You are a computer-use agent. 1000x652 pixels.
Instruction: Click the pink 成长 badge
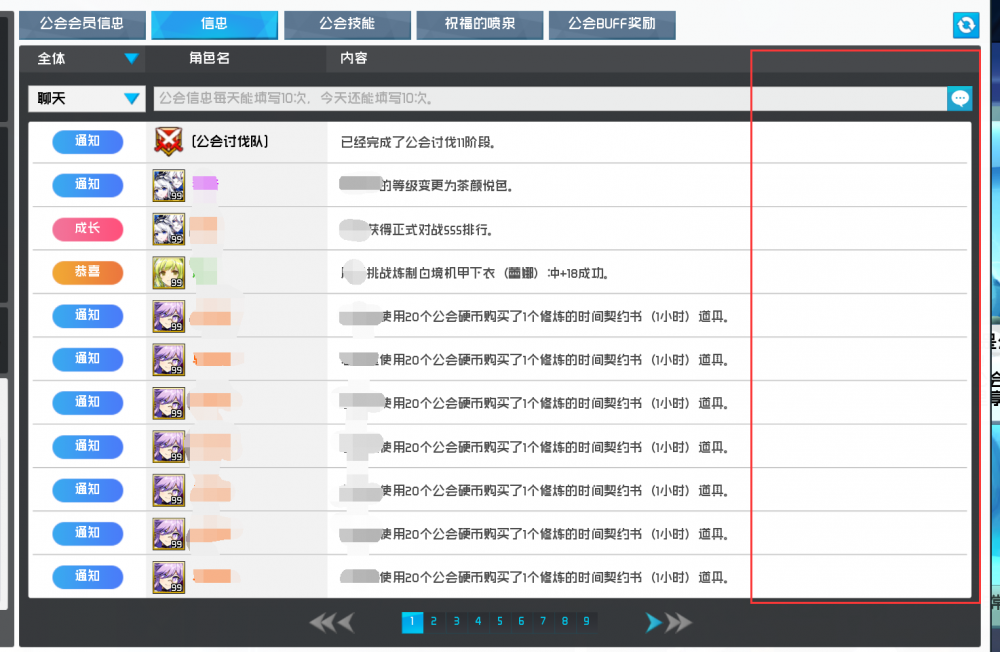87,228
